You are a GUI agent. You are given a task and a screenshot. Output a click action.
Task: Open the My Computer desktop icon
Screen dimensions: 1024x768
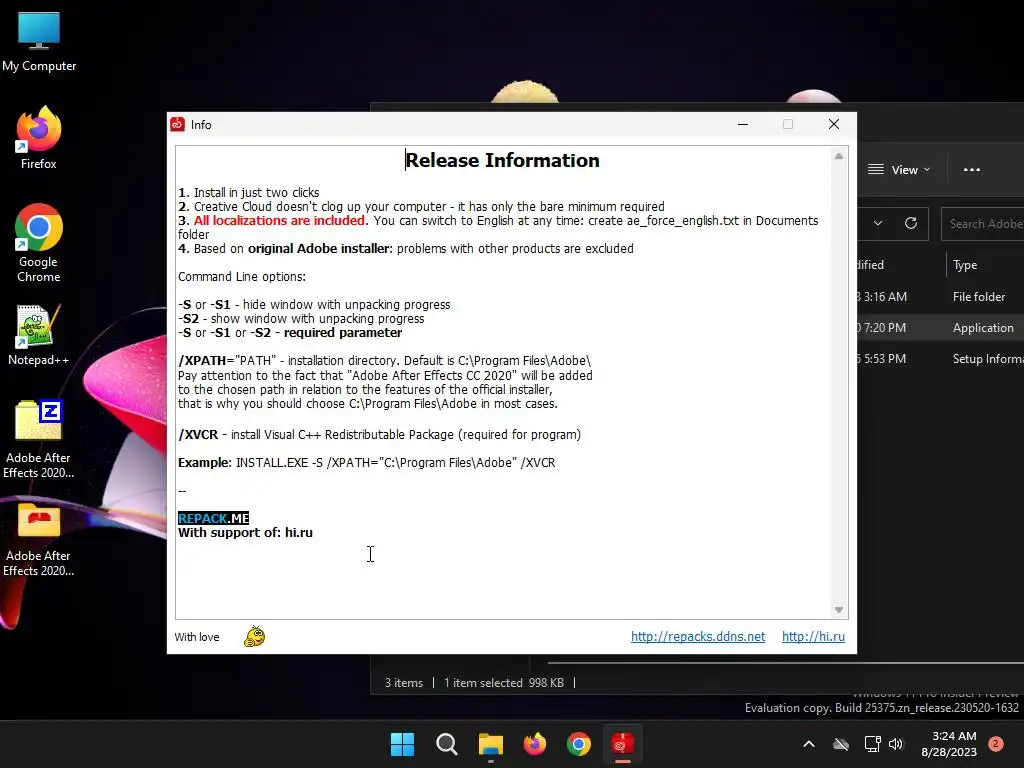pyautogui.click(x=39, y=42)
